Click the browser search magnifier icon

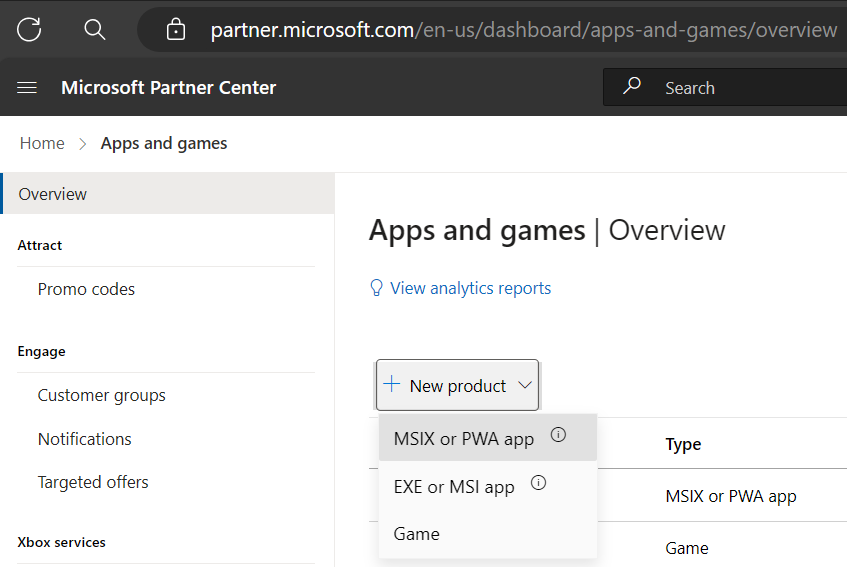click(95, 29)
